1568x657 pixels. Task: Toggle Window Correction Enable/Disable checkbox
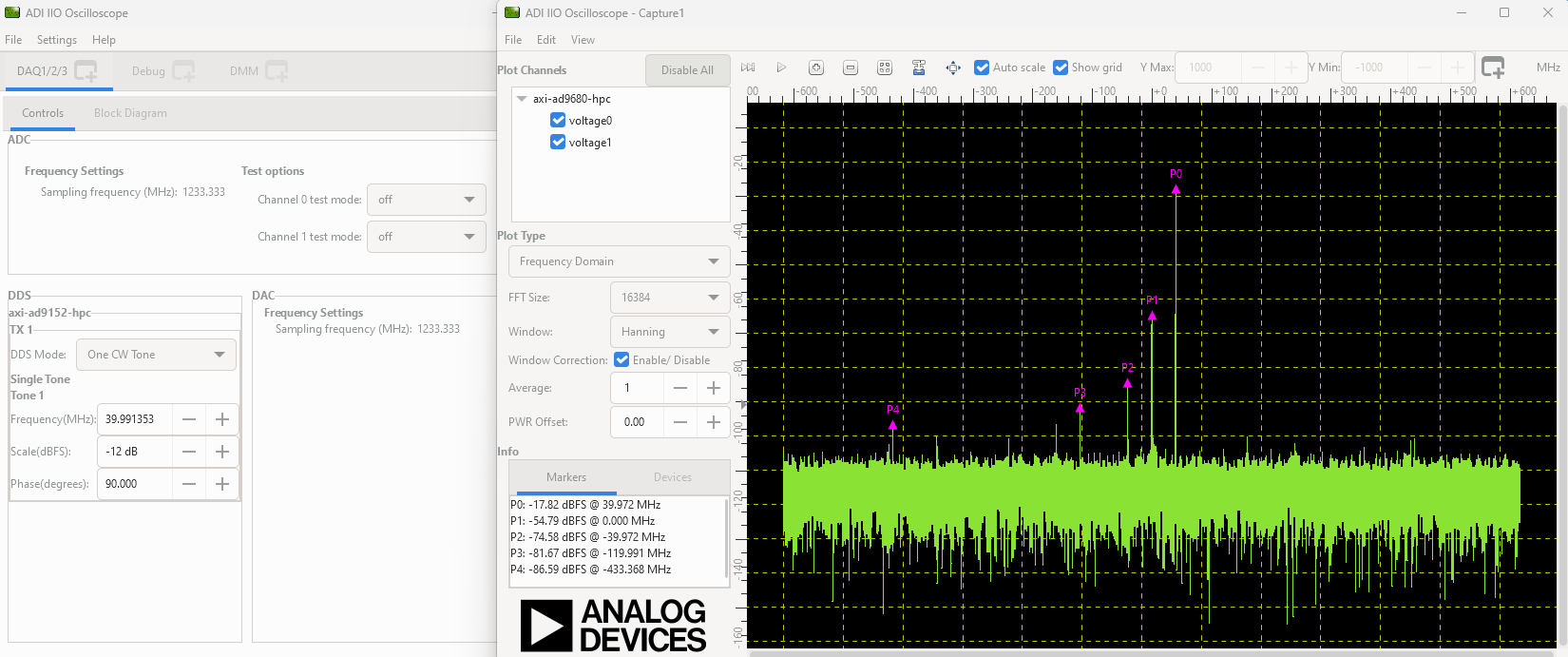coord(621,360)
